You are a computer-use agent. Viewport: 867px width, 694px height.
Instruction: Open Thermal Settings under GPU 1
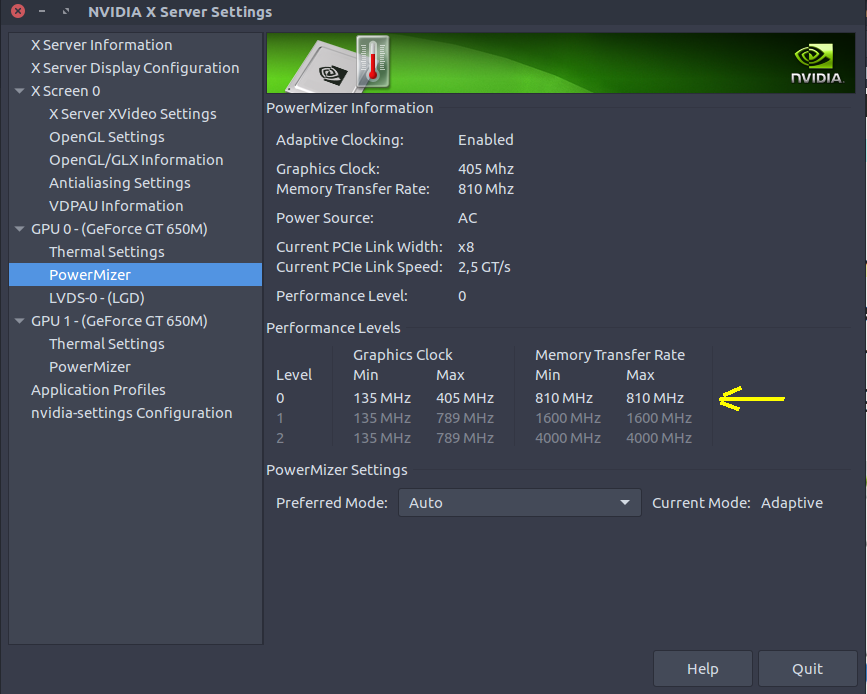(107, 344)
